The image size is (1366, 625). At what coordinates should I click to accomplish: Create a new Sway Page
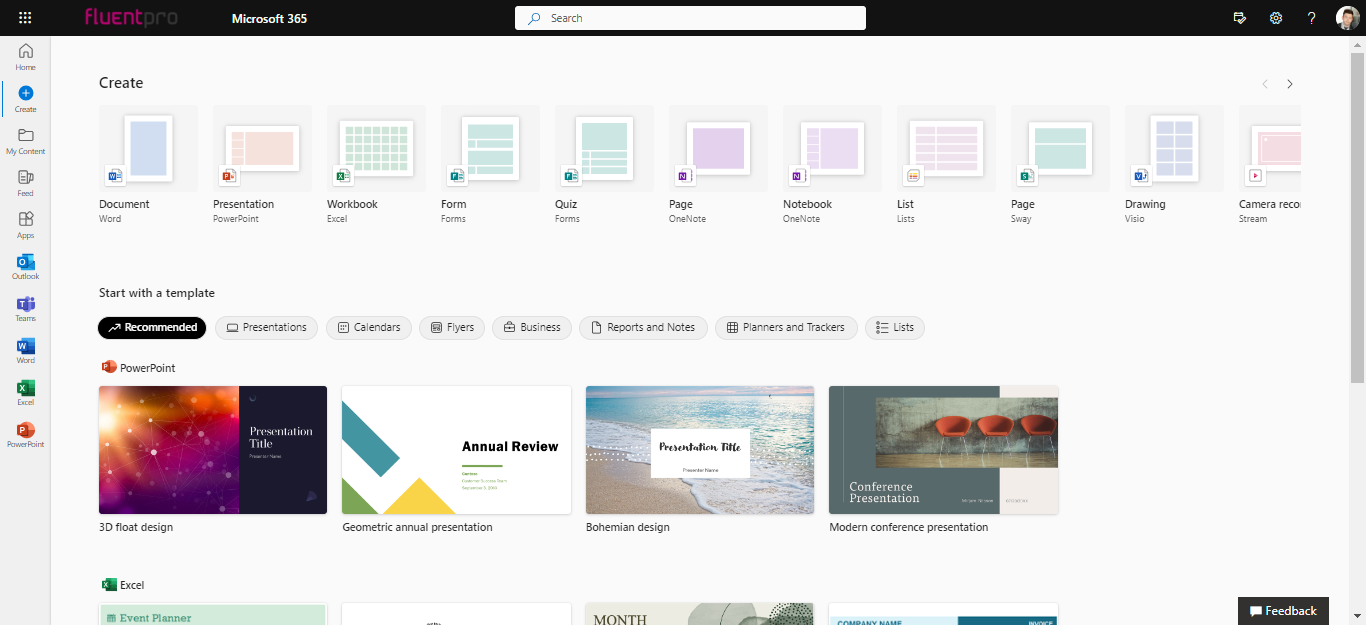pyautogui.click(x=1060, y=165)
